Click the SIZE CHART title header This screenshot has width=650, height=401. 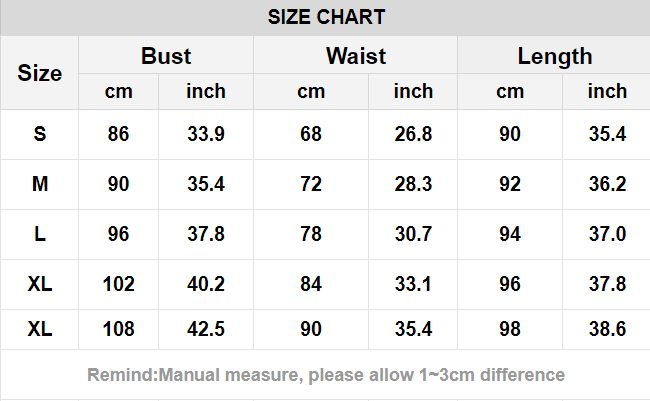tap(326, 17)
